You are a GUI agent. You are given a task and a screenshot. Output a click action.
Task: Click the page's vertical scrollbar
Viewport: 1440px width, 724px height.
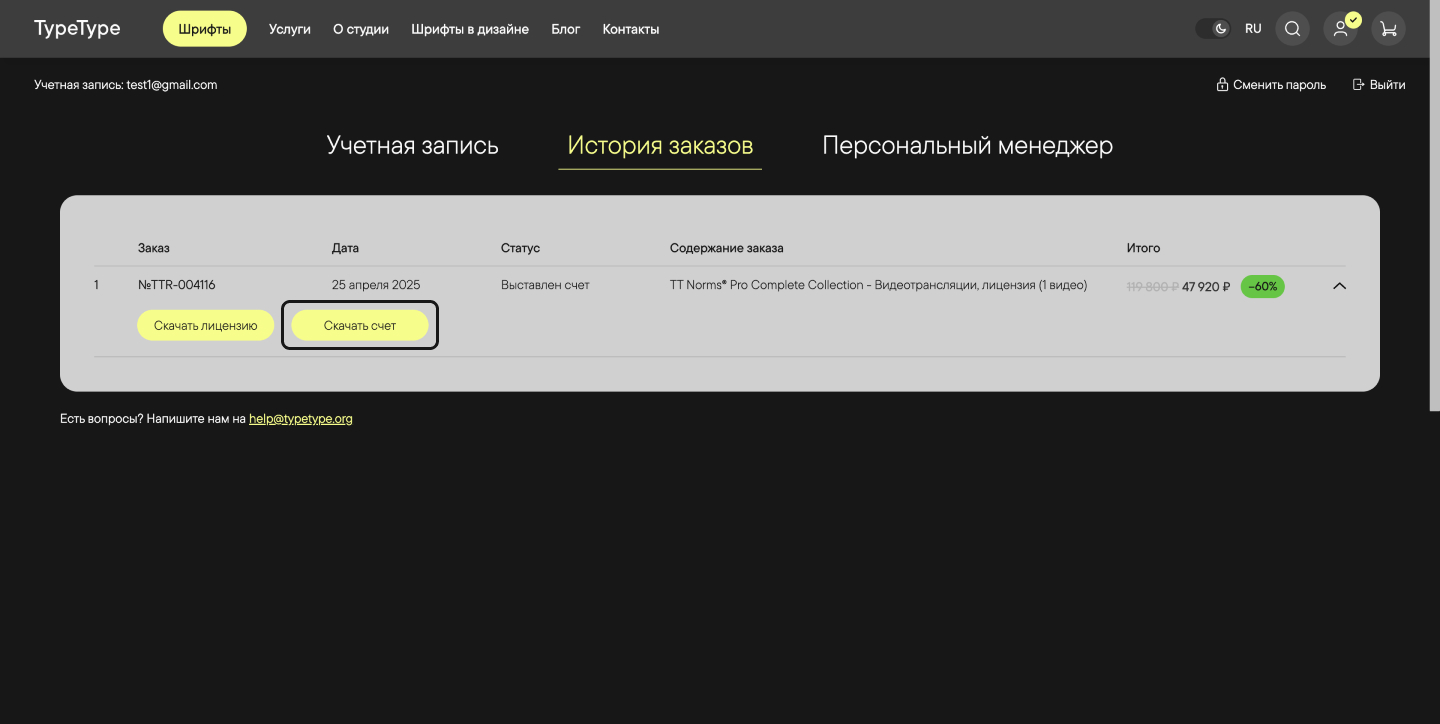[1434, 205]
